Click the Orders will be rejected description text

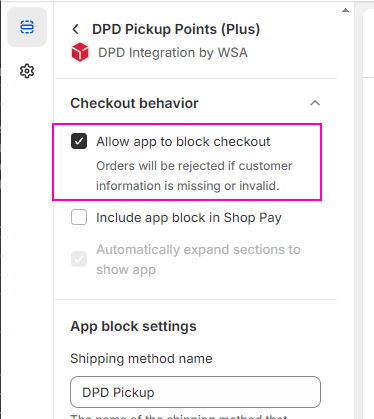pos(194,176)
